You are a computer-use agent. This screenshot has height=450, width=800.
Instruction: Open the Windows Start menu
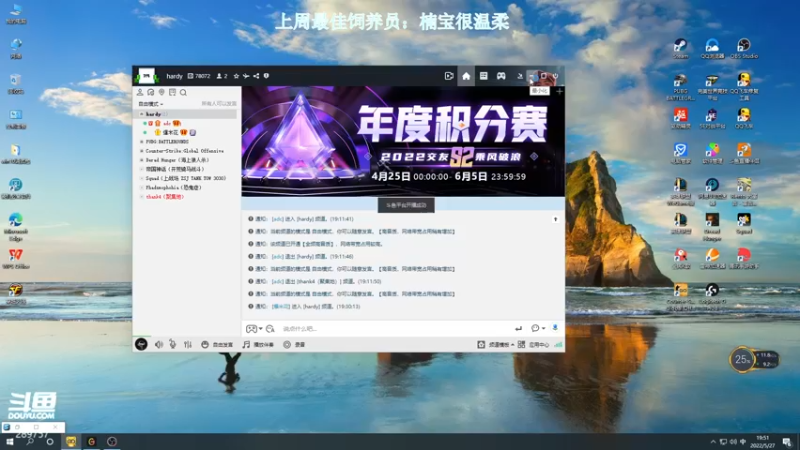tap(9, 442)
